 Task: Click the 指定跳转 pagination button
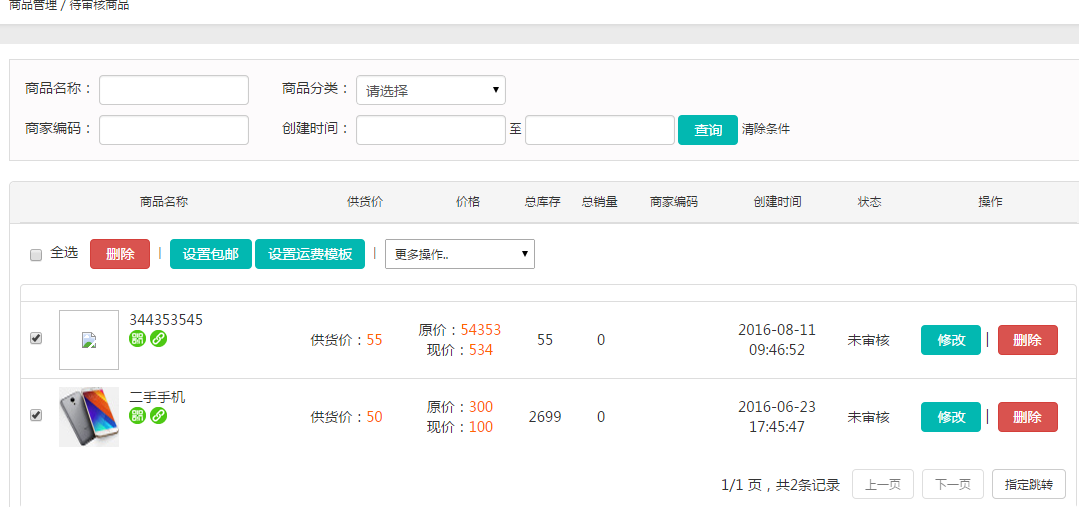1028,484
